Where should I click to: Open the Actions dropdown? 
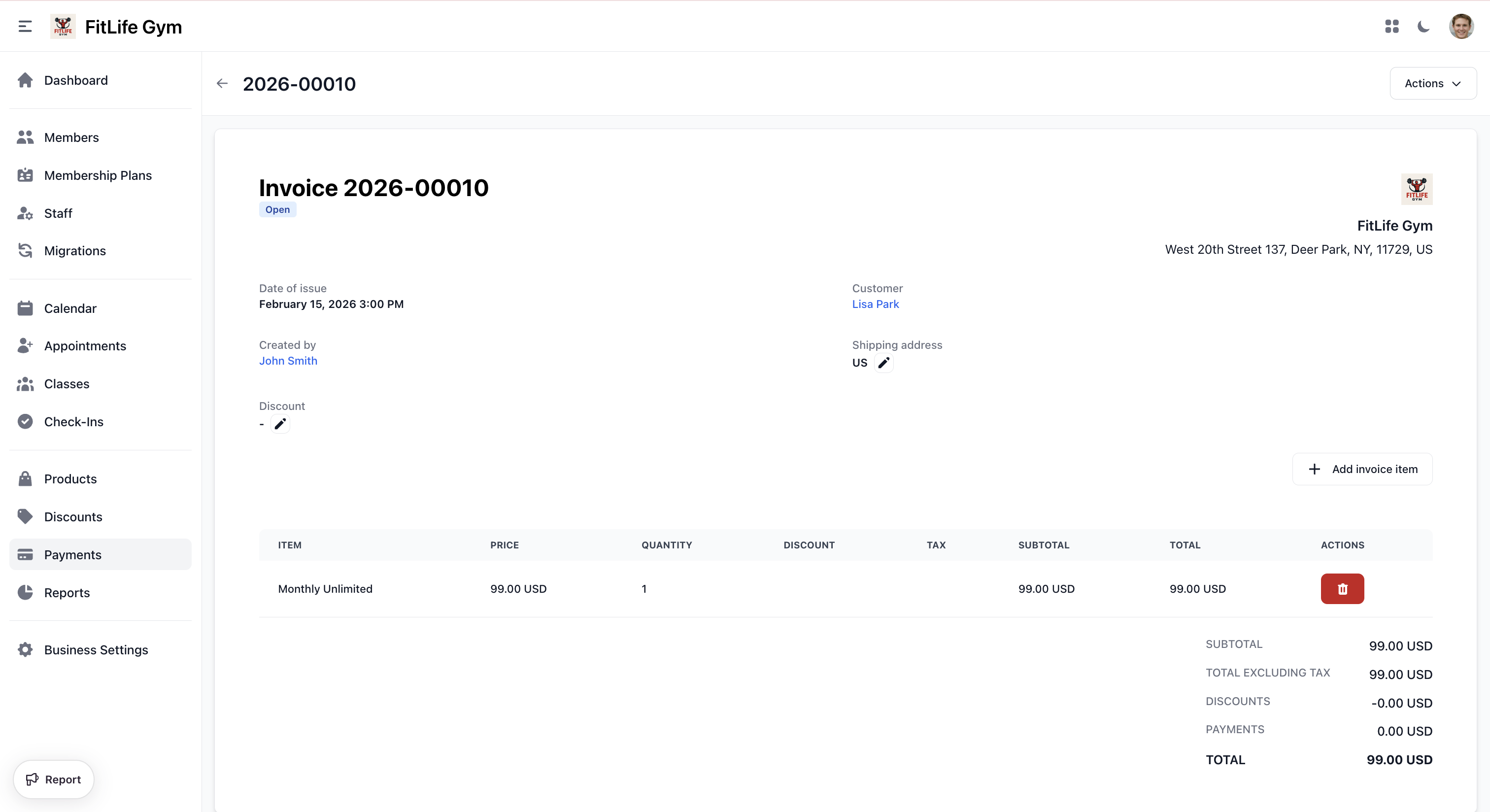click(x=1433, y=83)
